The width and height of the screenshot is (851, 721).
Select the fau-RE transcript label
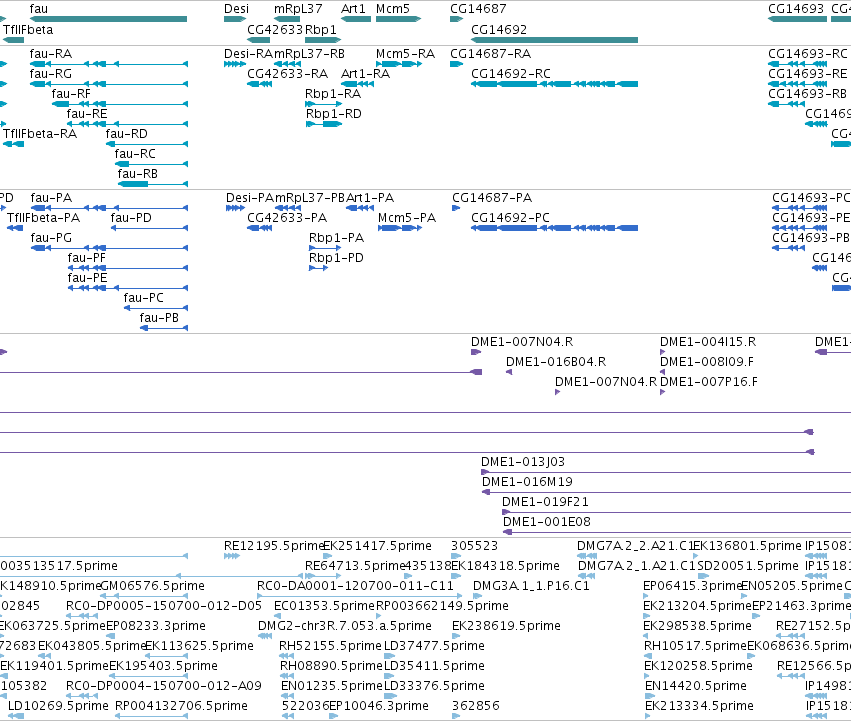tap(87, 113)
